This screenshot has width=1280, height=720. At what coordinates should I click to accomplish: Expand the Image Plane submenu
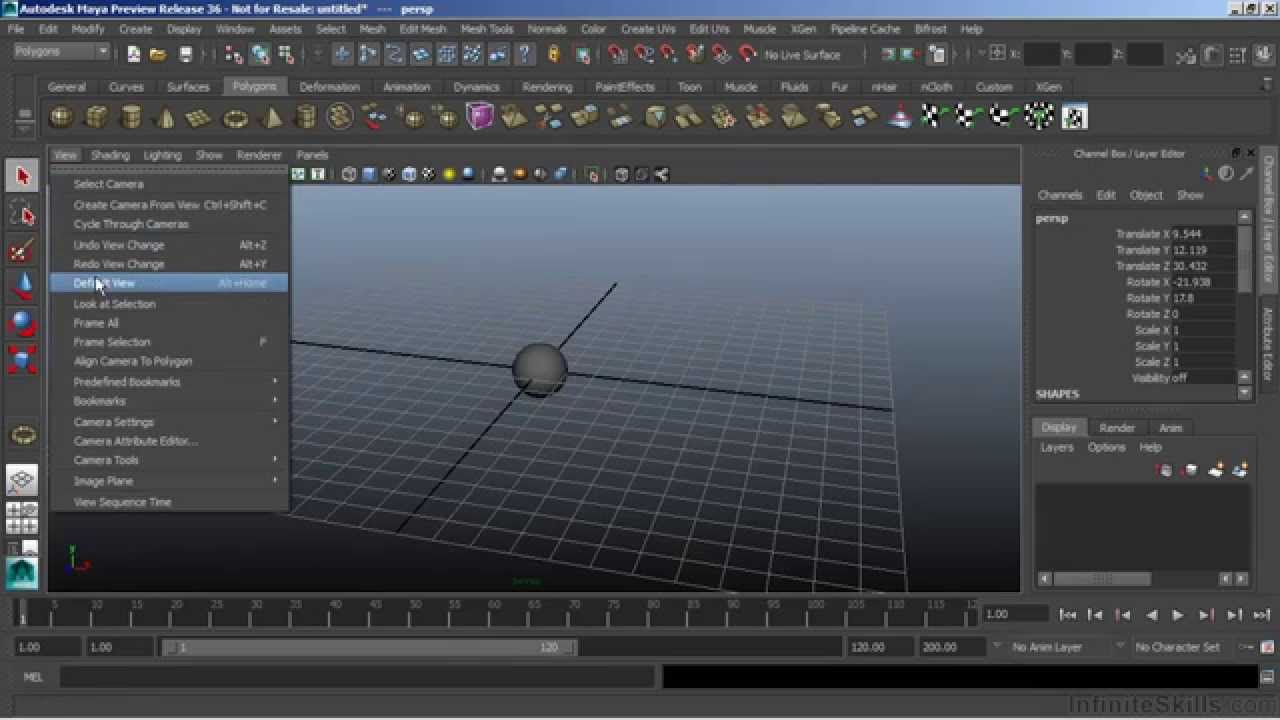(170, 481)
